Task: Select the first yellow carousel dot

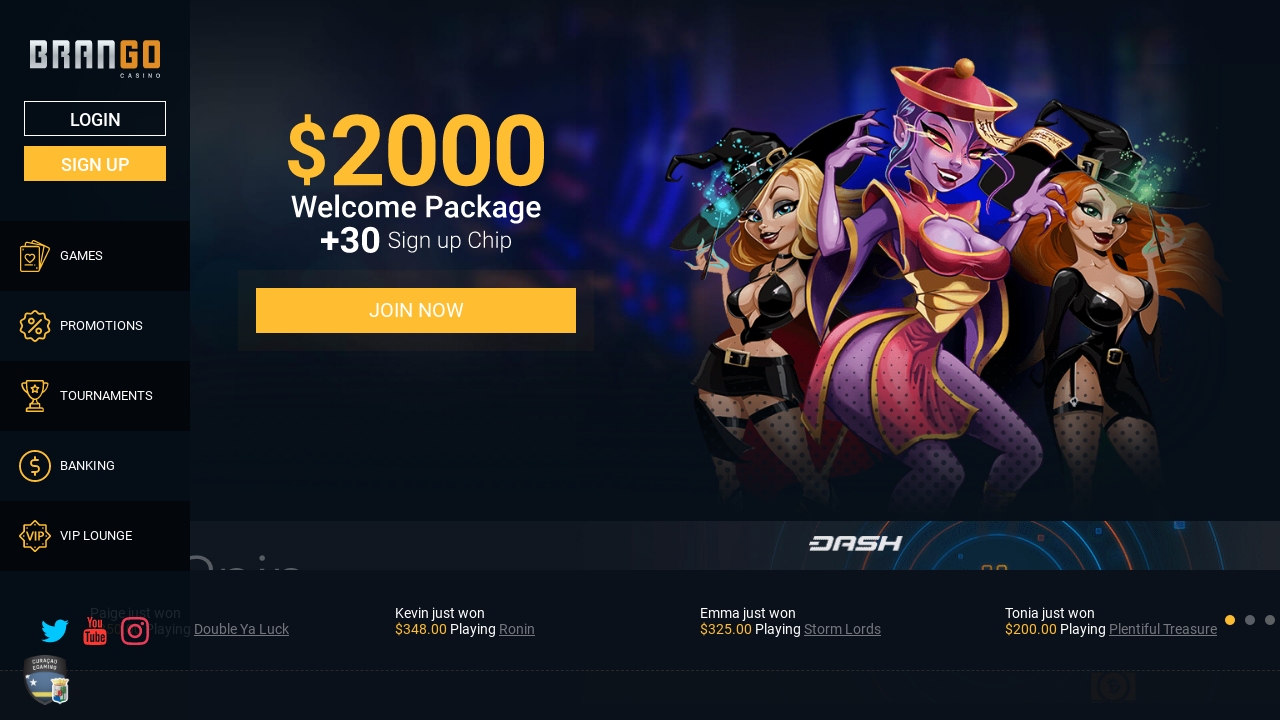Action: [x=1230, y=620]
